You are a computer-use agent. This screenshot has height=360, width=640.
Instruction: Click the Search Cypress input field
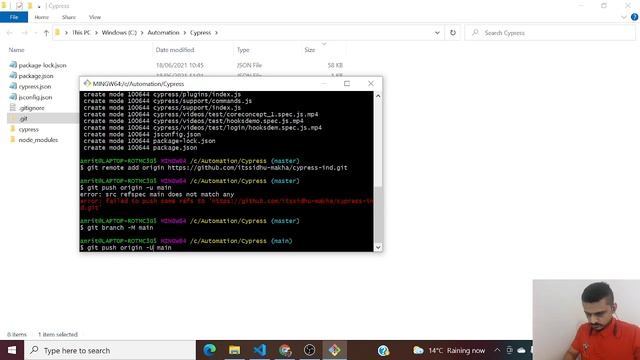point(550,33)
